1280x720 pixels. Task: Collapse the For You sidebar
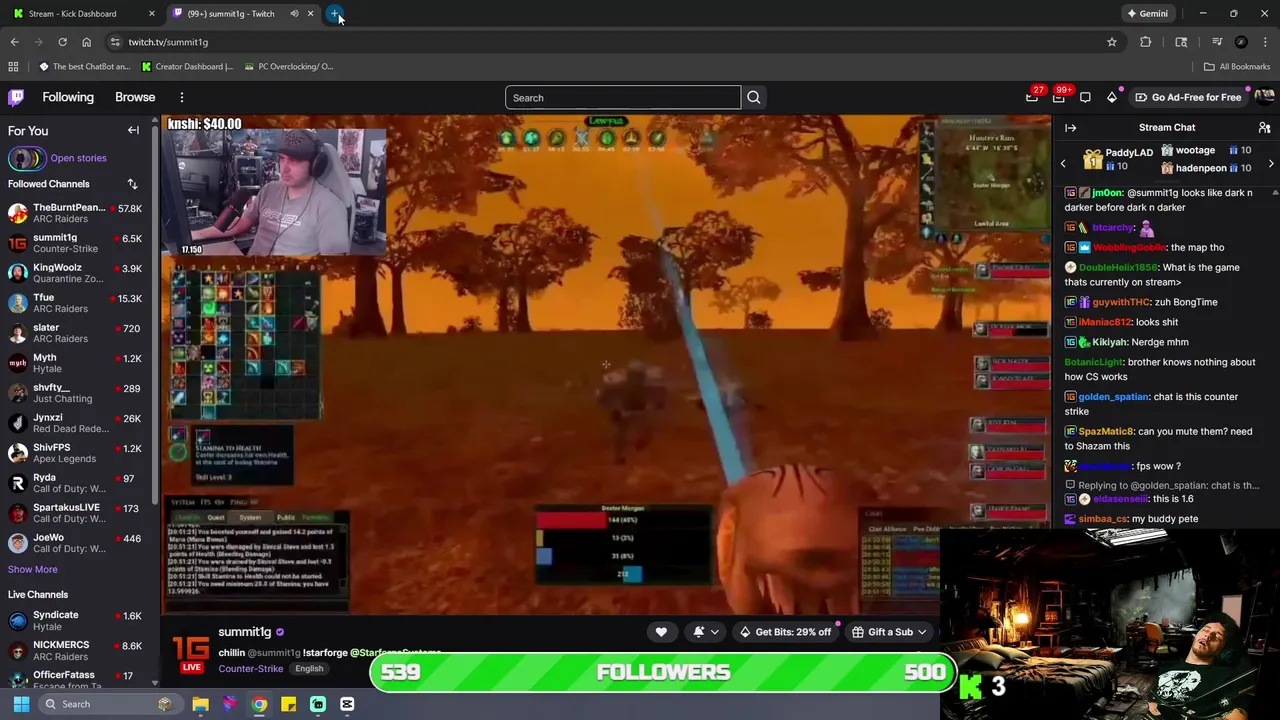point(133,130)
